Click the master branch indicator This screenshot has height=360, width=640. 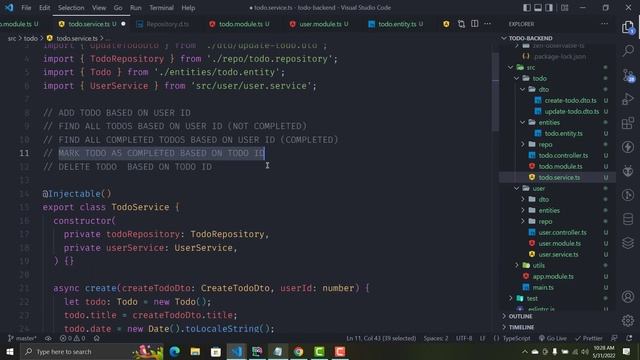click(x=22, y=338)
